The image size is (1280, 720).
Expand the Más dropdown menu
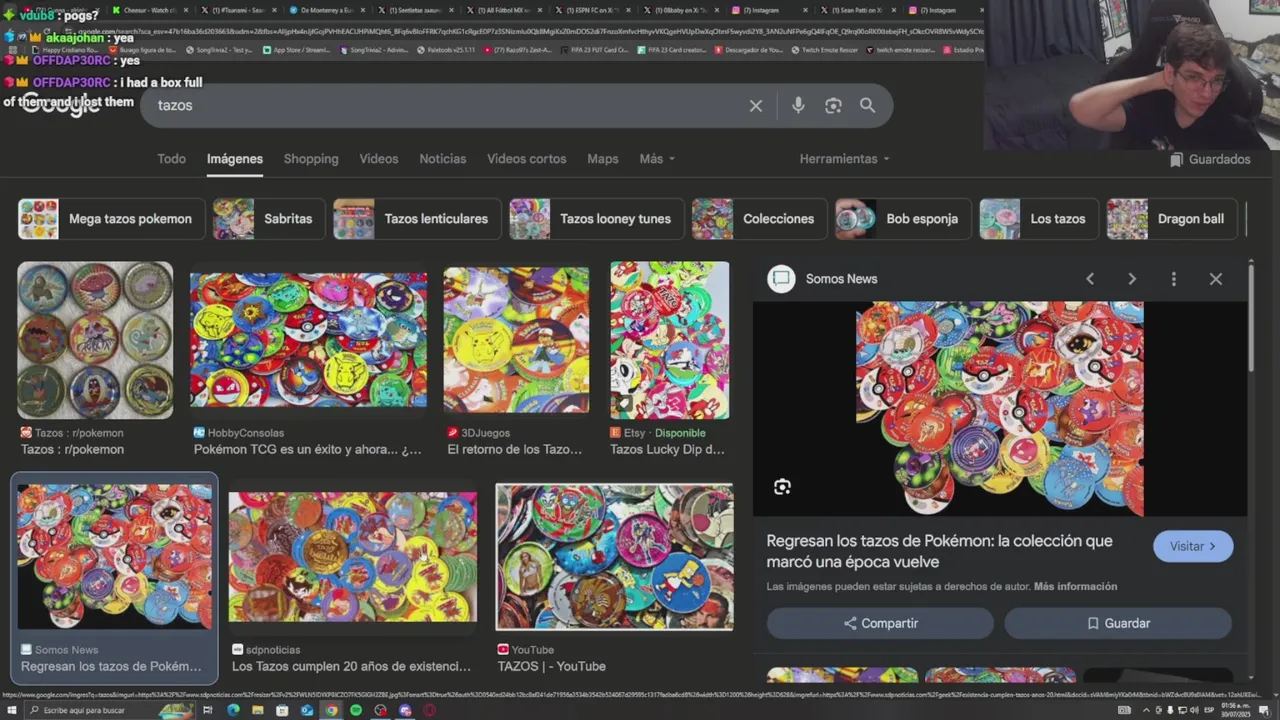(x=657, y=159)
